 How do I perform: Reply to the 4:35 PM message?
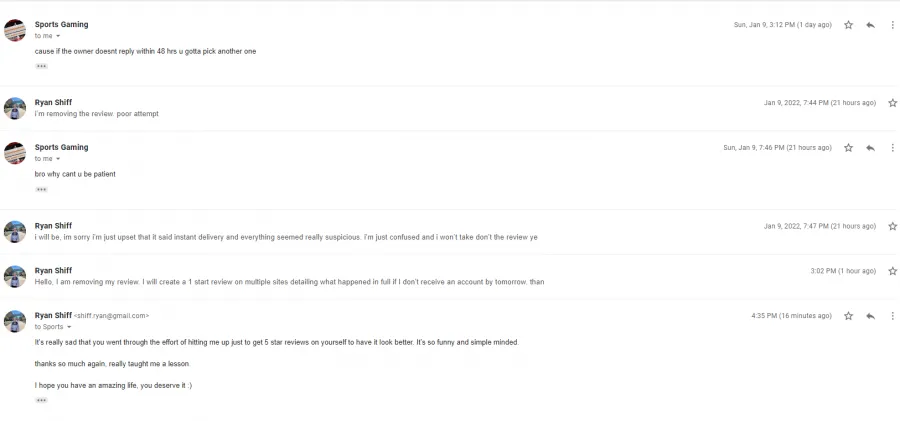coord(870,316)
